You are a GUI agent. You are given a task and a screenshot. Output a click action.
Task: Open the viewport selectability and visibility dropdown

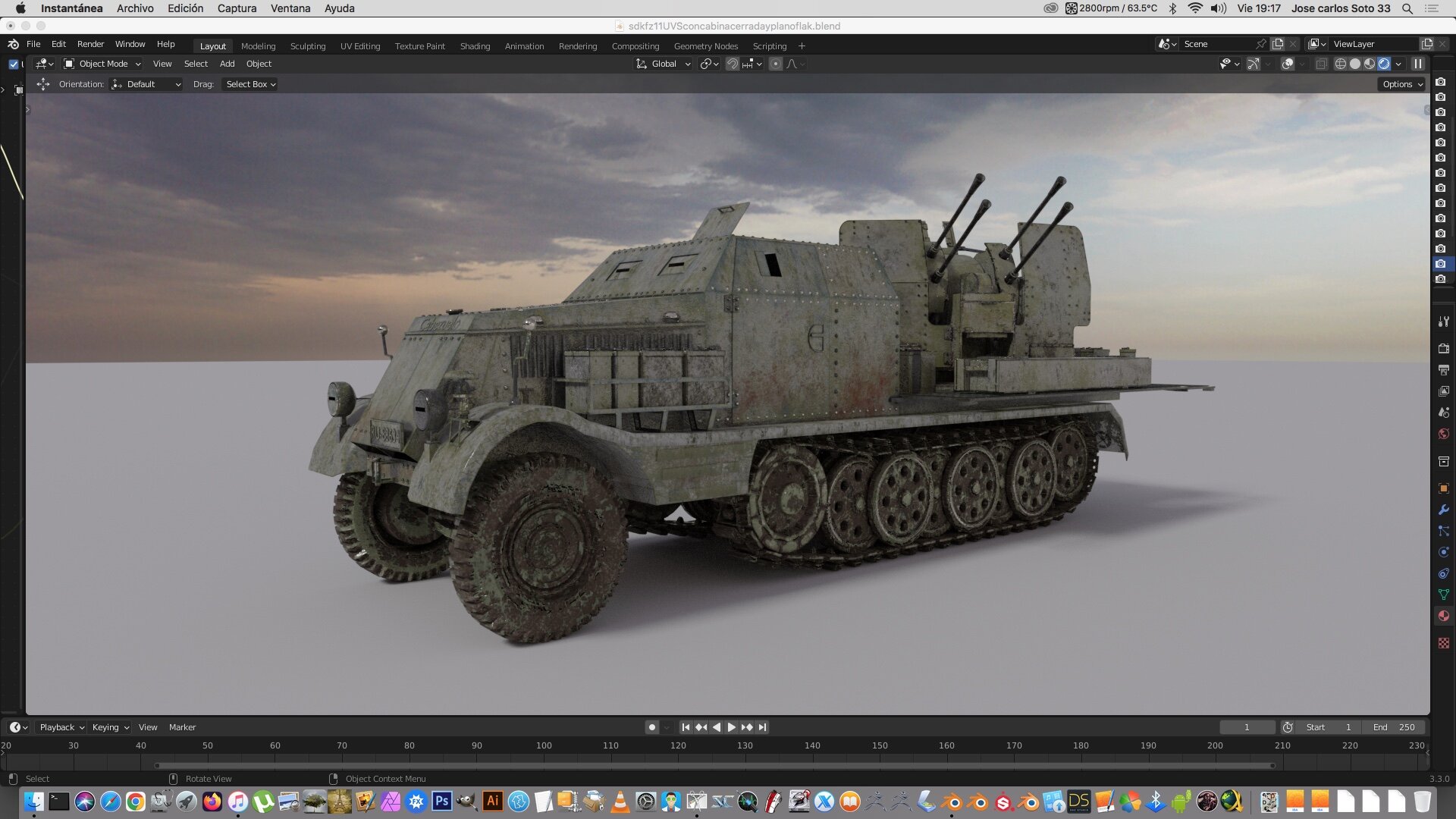pos(1229,64)
